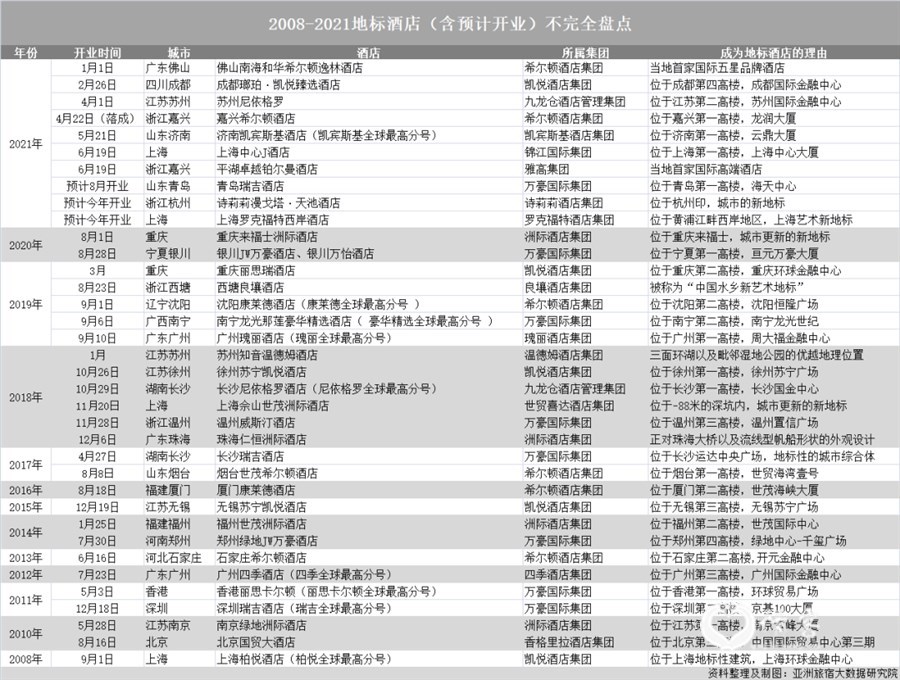Select the '2016年' year cell
Viewport: 900px width, 680px height.
tap(26, 490)
